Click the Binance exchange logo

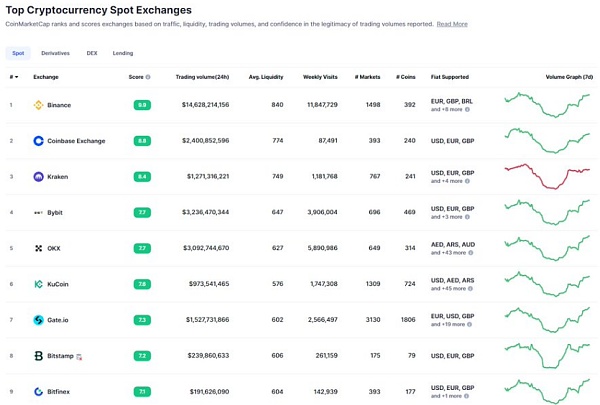coord(39,105)
